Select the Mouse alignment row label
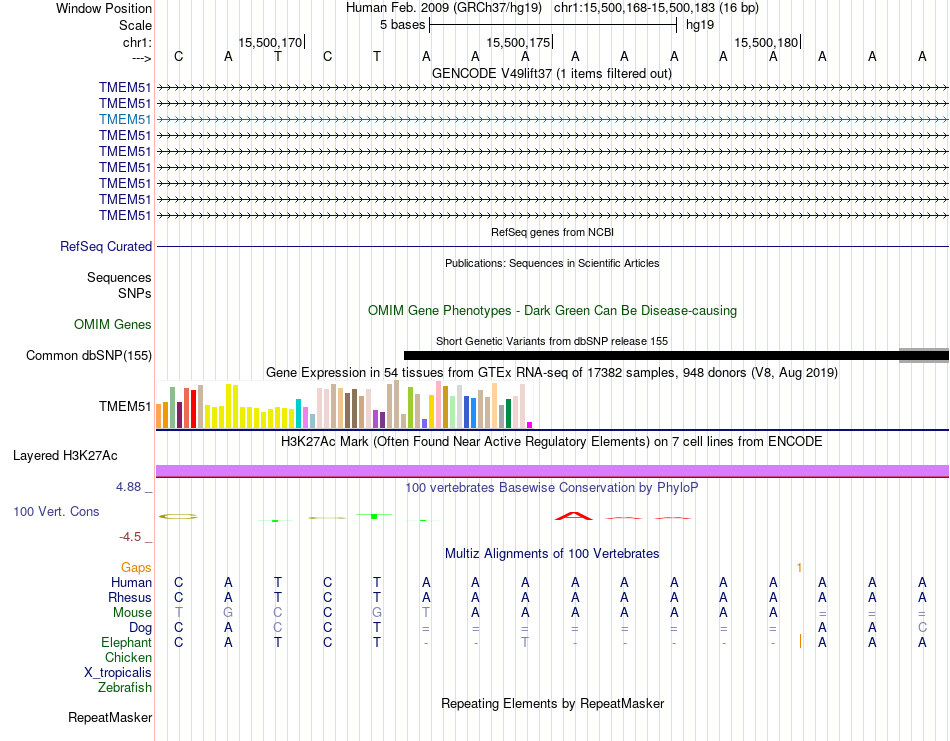Screen dimensions: 950x741 (x=132, y=613)
